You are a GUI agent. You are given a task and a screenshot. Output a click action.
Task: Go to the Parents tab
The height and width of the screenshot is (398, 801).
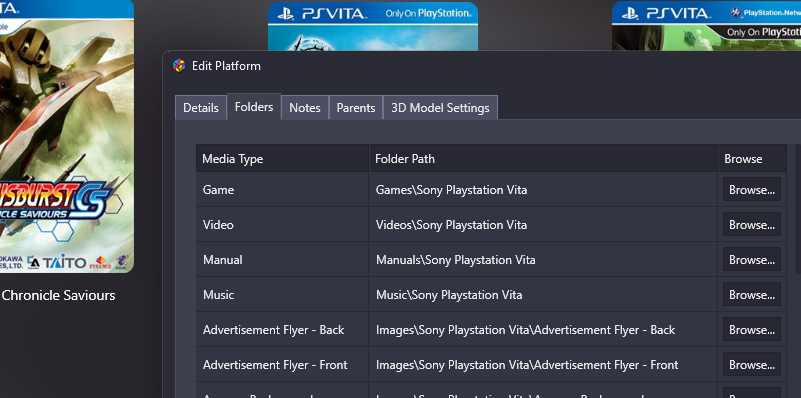[x=356, y=108]
